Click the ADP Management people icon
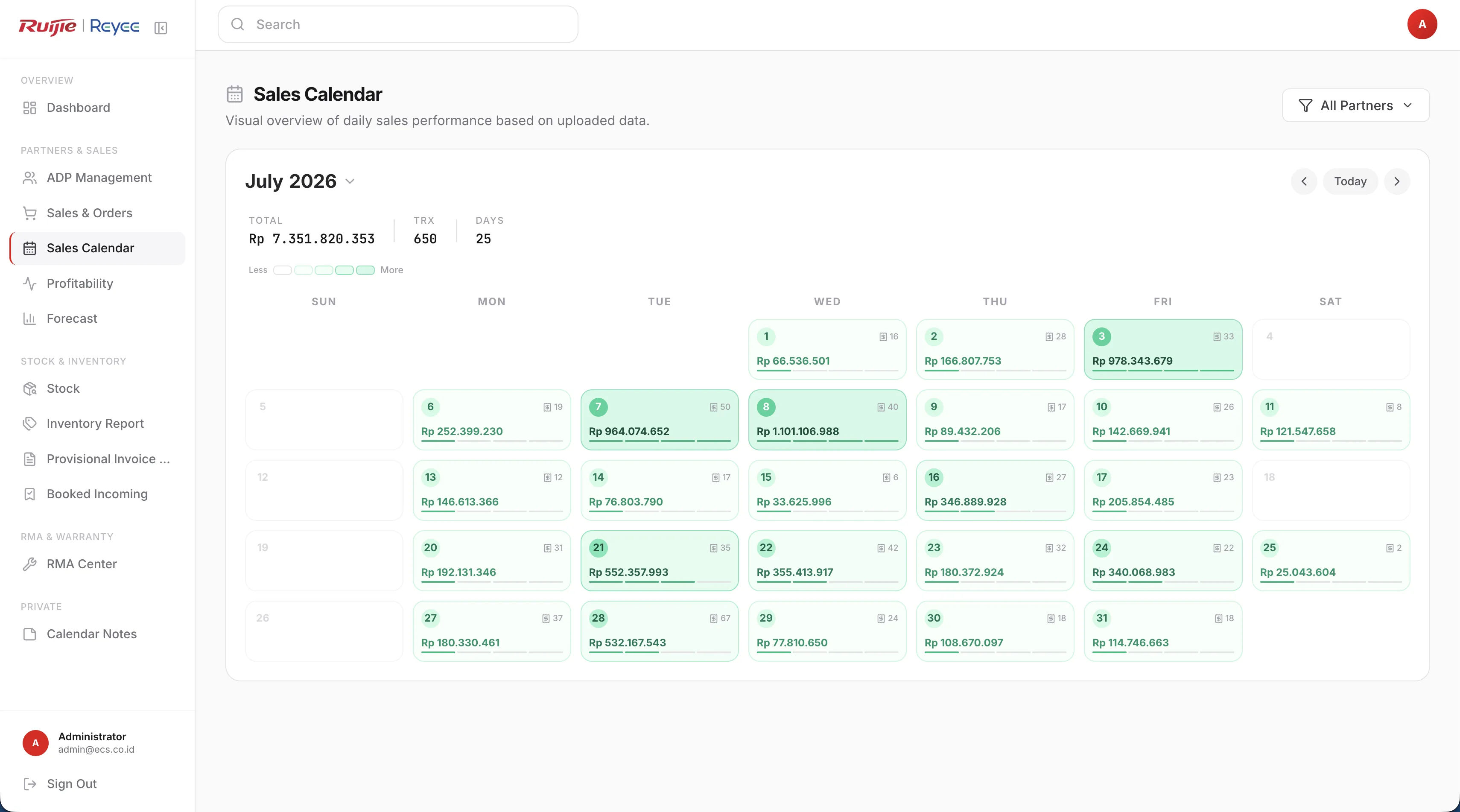This screenshot has height=812, width=1460. 29,178
